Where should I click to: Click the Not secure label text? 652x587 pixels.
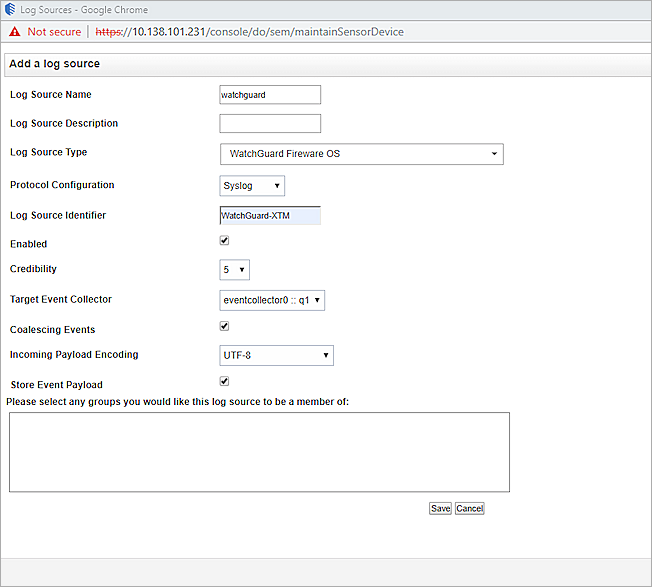[x=53, y=32]
